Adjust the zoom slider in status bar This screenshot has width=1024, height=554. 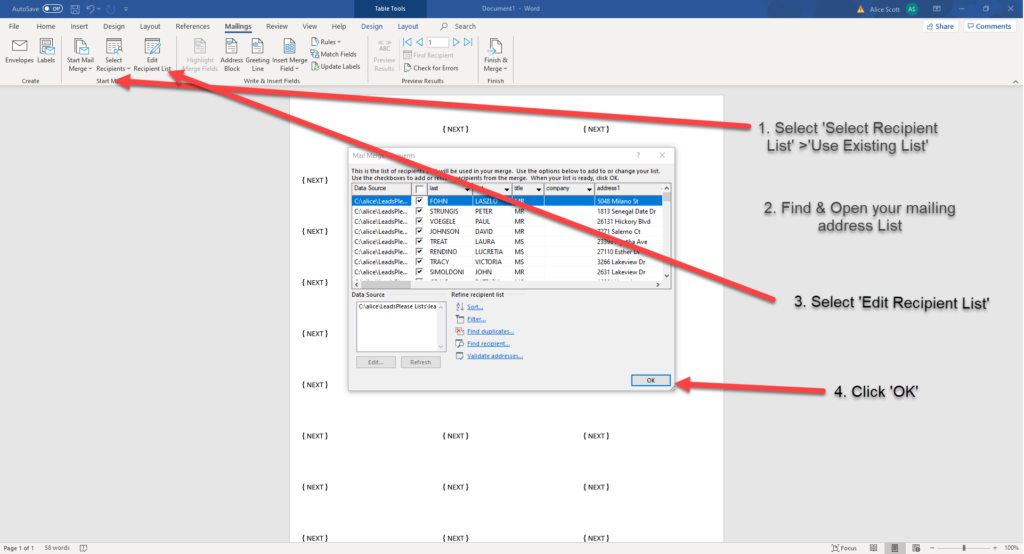point(964,548)
